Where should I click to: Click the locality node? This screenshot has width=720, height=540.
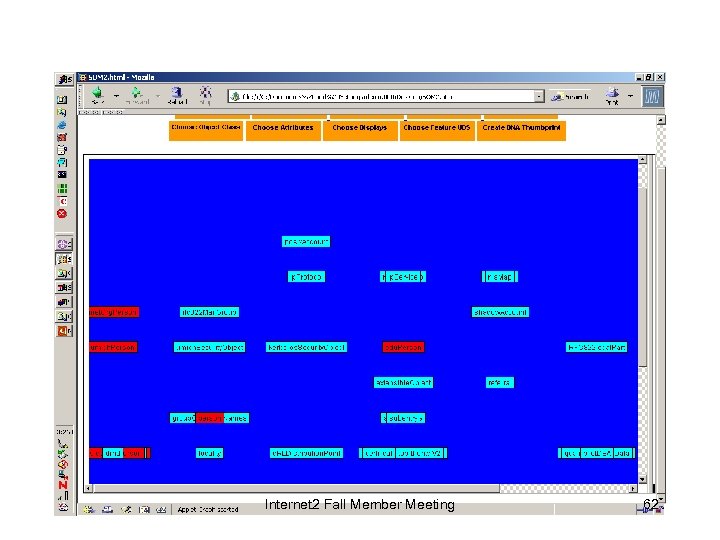tap(209, 453)
